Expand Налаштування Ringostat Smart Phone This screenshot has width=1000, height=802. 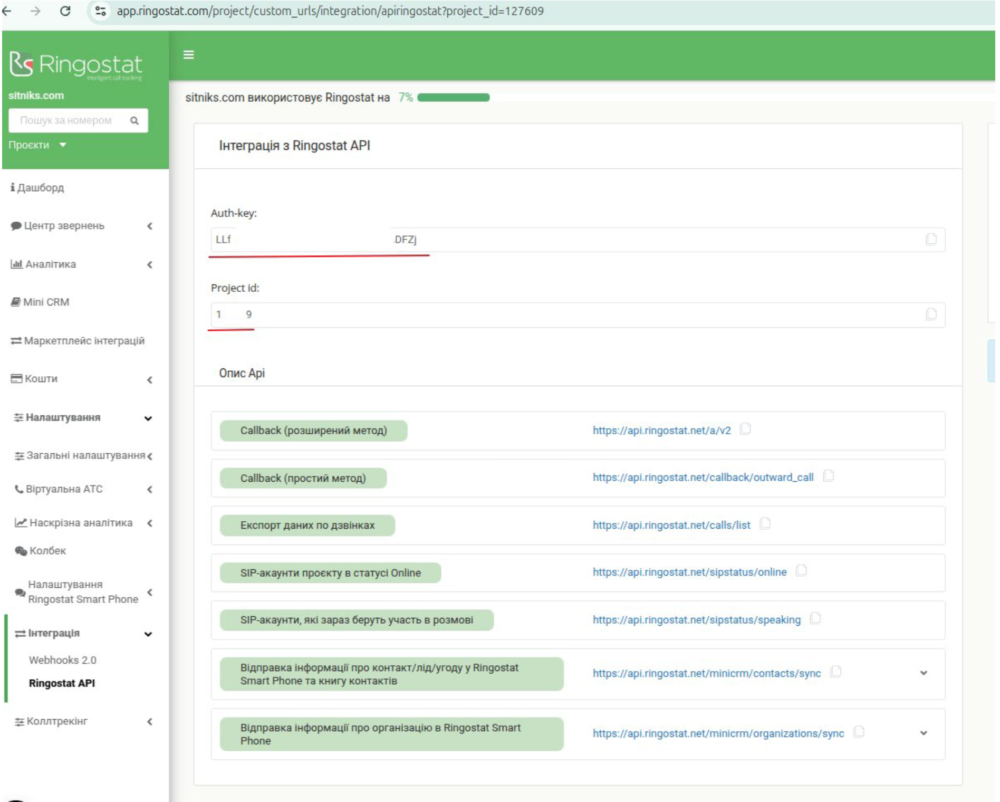(x=83, y=592)
